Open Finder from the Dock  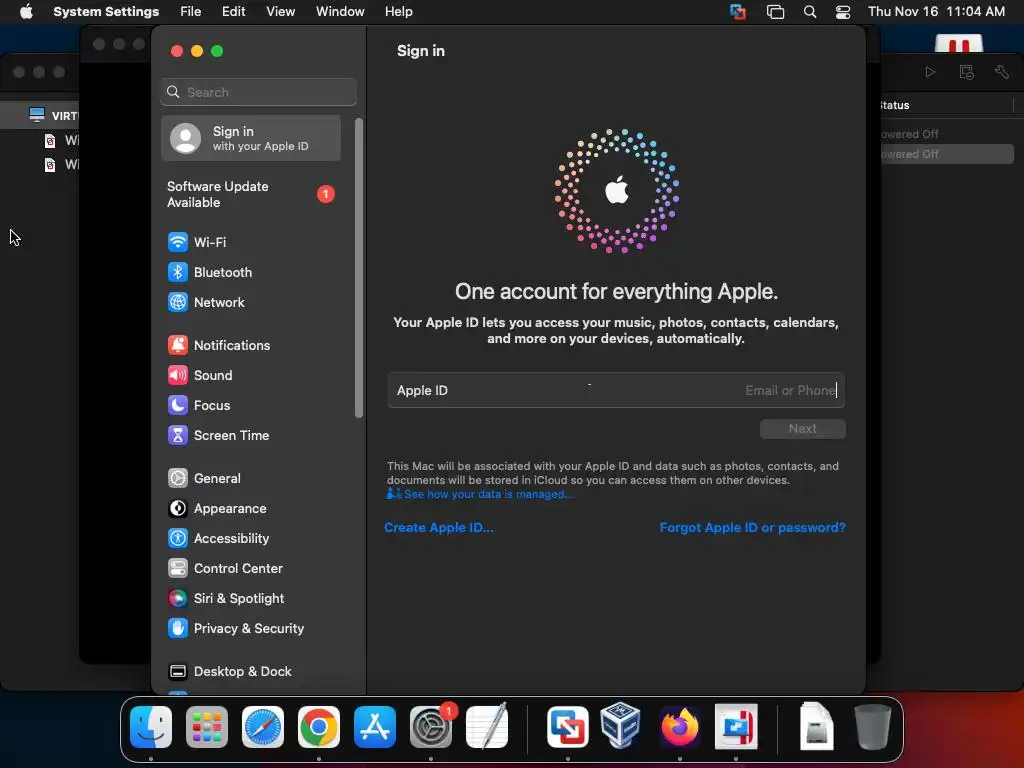(x=151, y=727)
